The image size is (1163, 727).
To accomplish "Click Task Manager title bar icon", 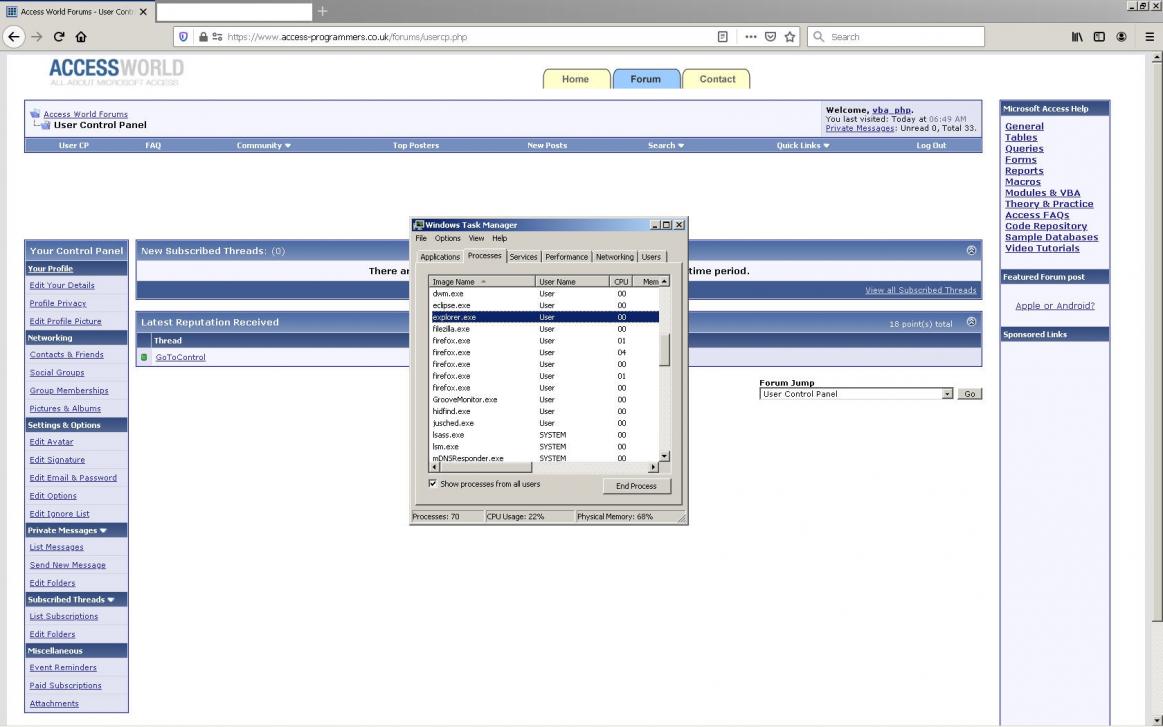I will coord(418,225).
